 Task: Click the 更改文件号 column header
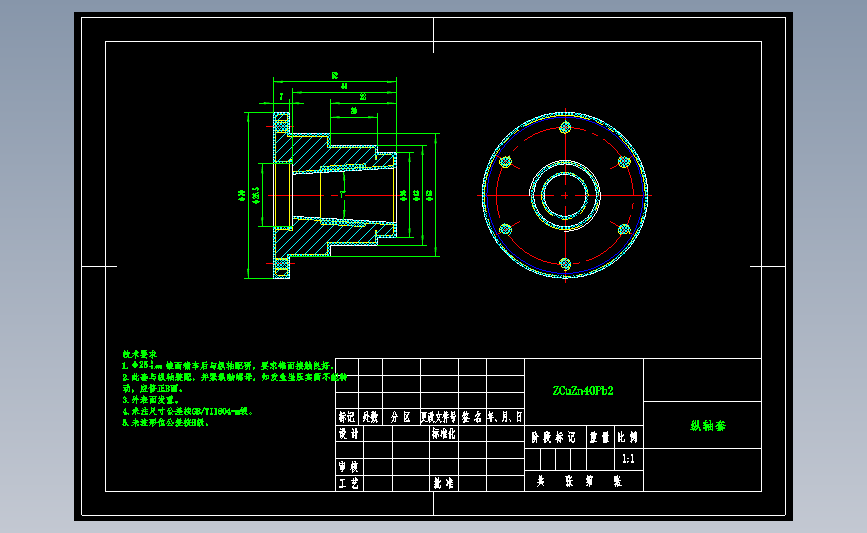pyautogui.click(x=439, y=417)
